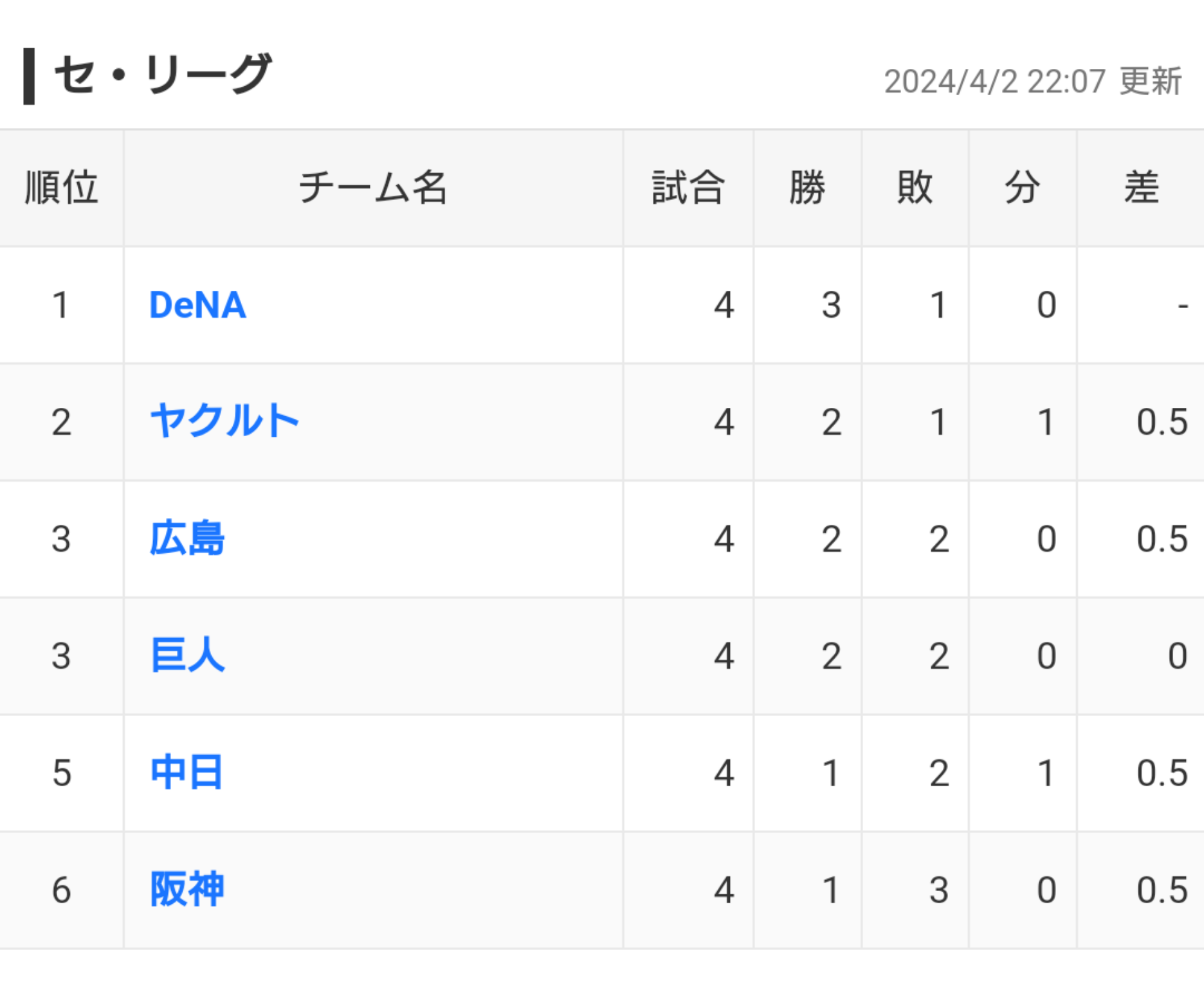Click the セ・リーグ section heading

pos(163,75)
